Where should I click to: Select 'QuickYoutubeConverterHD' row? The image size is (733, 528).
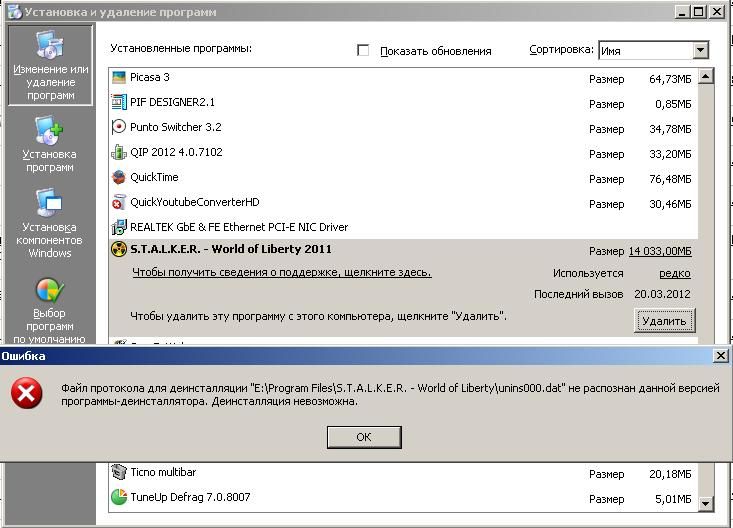click(403, 203)
